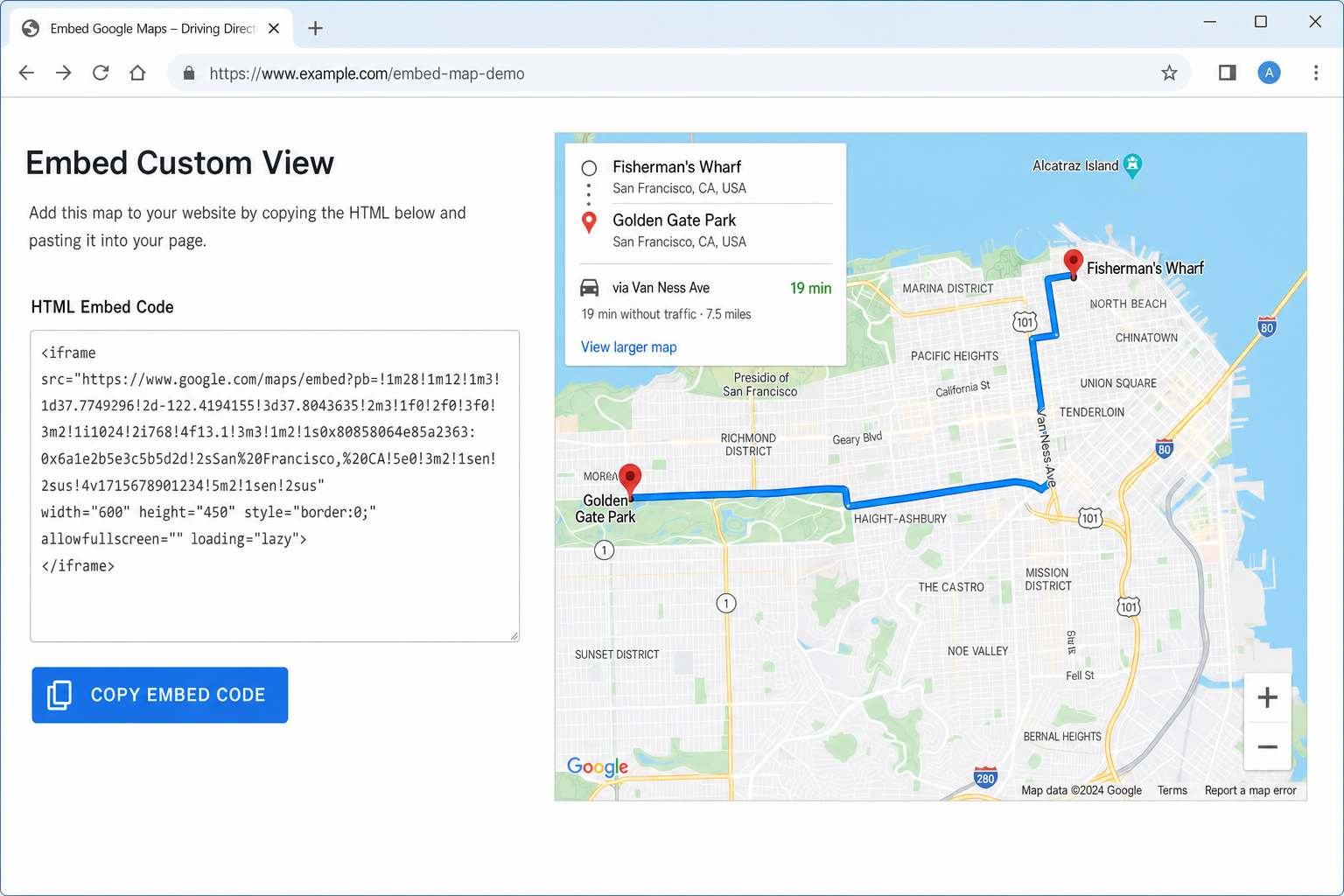Viewport: 1344px width, 896px height.
Task: Click the HTML Embed Code label
Action: [x=102, y=307]
